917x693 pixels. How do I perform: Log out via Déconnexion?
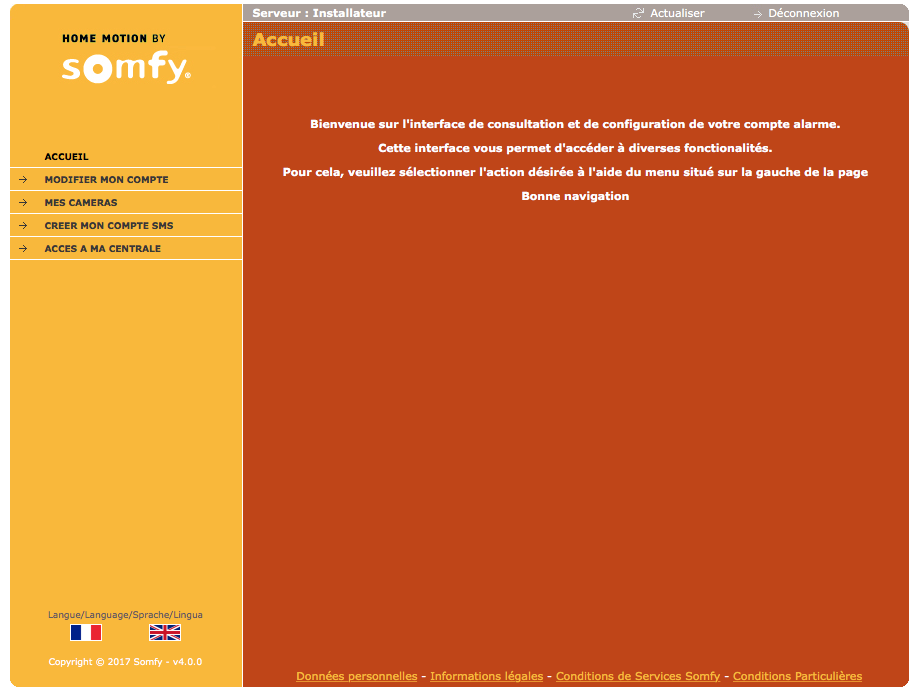[x=804, y=13]
